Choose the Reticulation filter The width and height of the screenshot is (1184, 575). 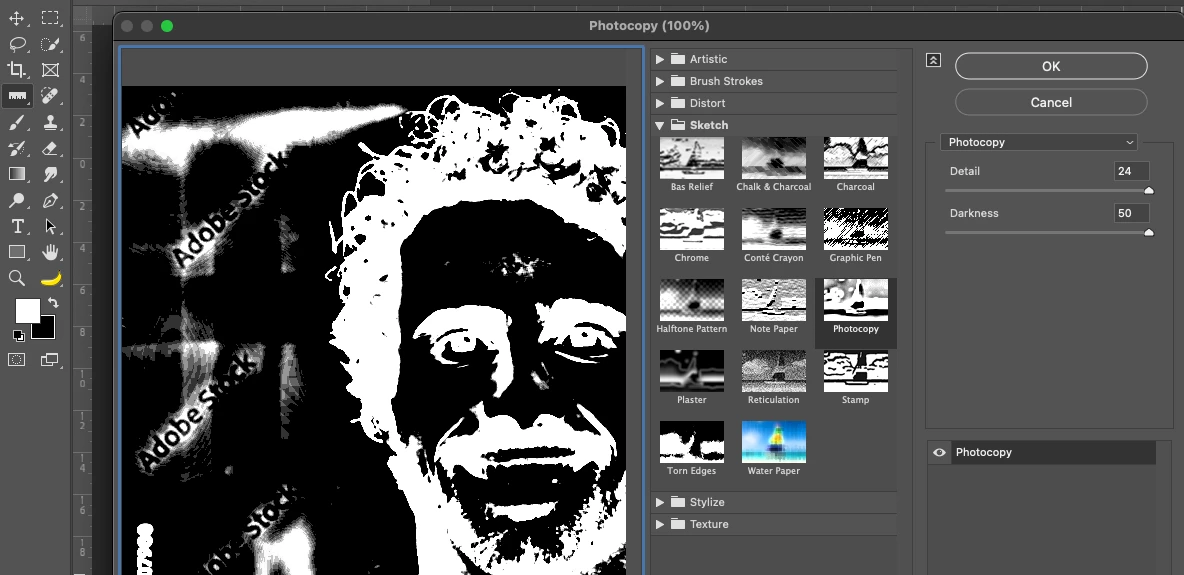pyautogui.click(x=773, y=371)
